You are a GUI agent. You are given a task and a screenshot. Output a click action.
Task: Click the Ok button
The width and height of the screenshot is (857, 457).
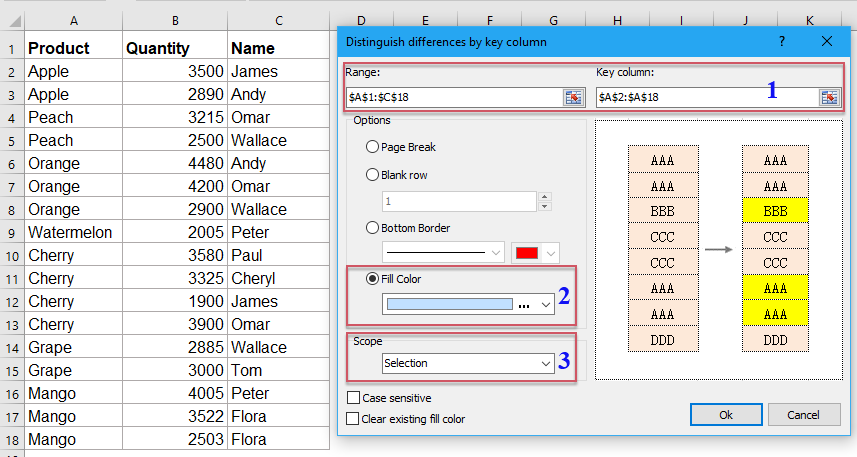(x=725, y=414)
